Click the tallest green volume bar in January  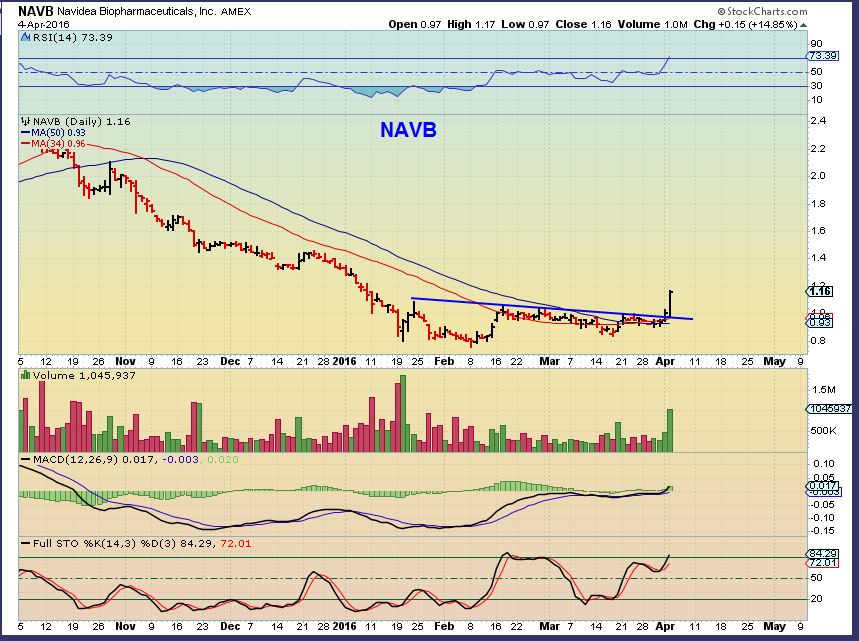pyautogui.click(x=404, y=413)
